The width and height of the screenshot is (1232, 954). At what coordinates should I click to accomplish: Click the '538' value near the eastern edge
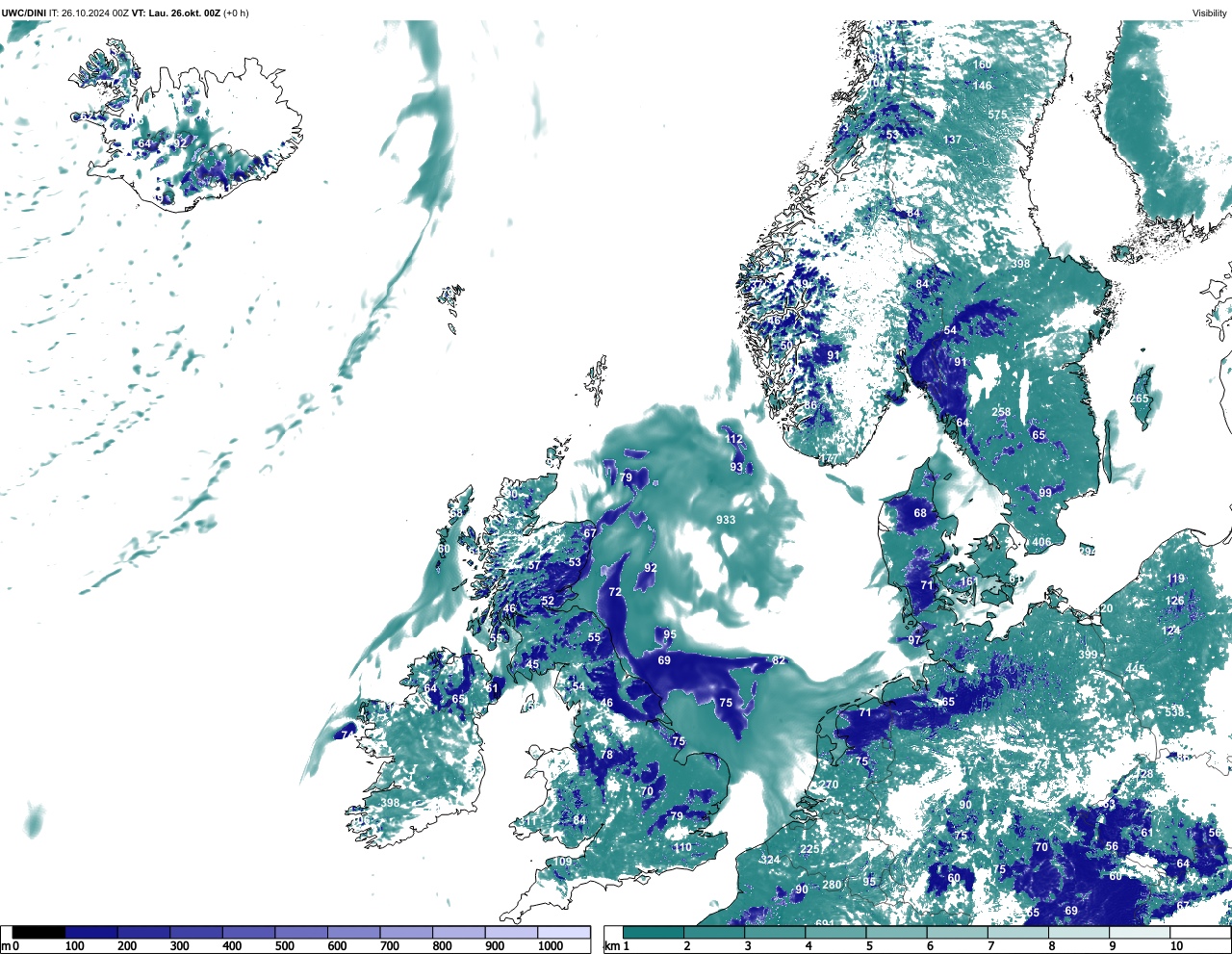coord(1174,712)
